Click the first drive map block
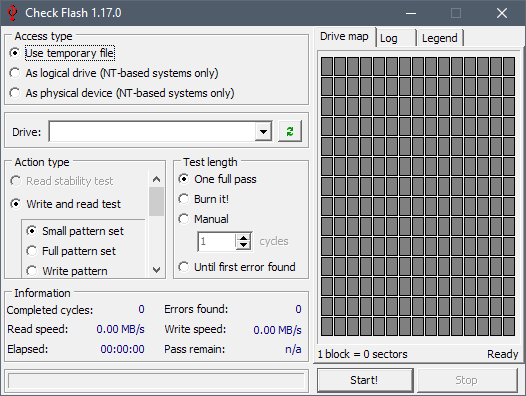This screenshot has height=396, width=526. coord(327,66)
